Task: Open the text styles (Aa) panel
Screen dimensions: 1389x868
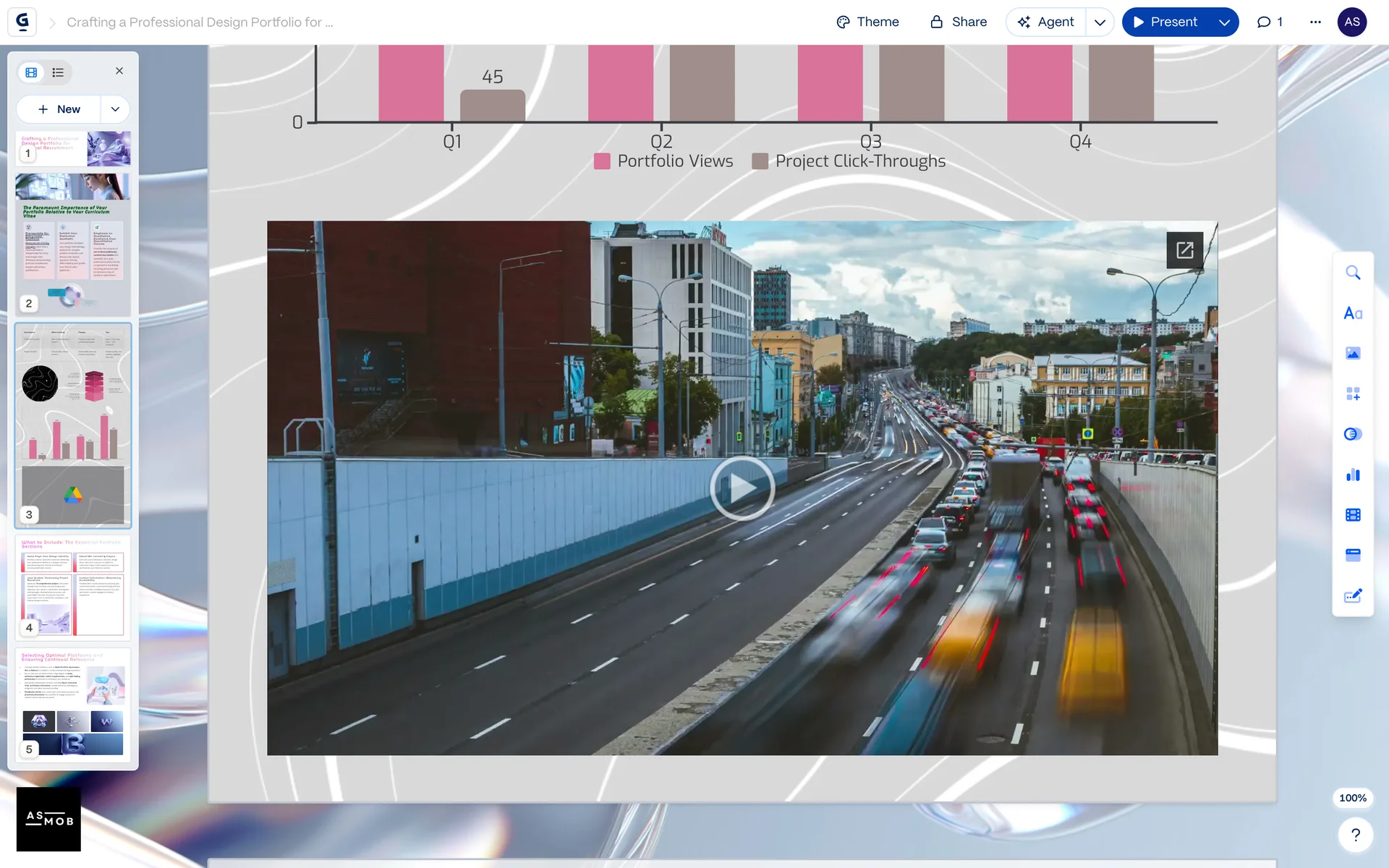Action: pos(1352,313)
